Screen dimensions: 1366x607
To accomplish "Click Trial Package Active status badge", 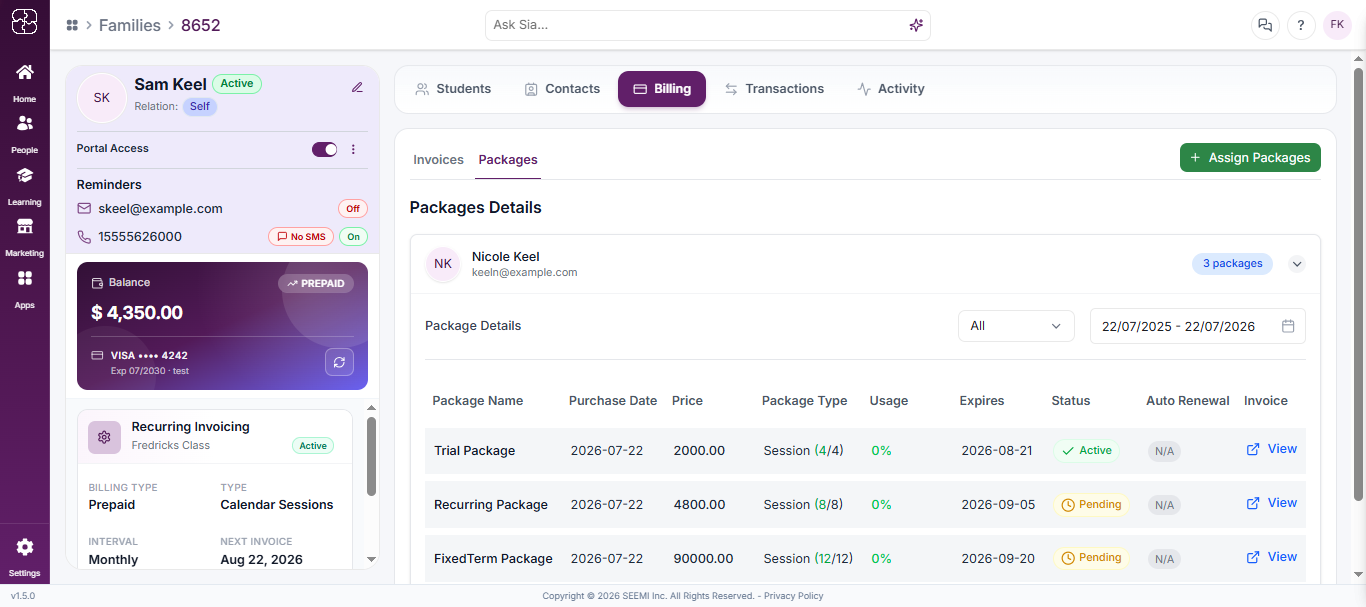I will click(x=1086, y=451).
